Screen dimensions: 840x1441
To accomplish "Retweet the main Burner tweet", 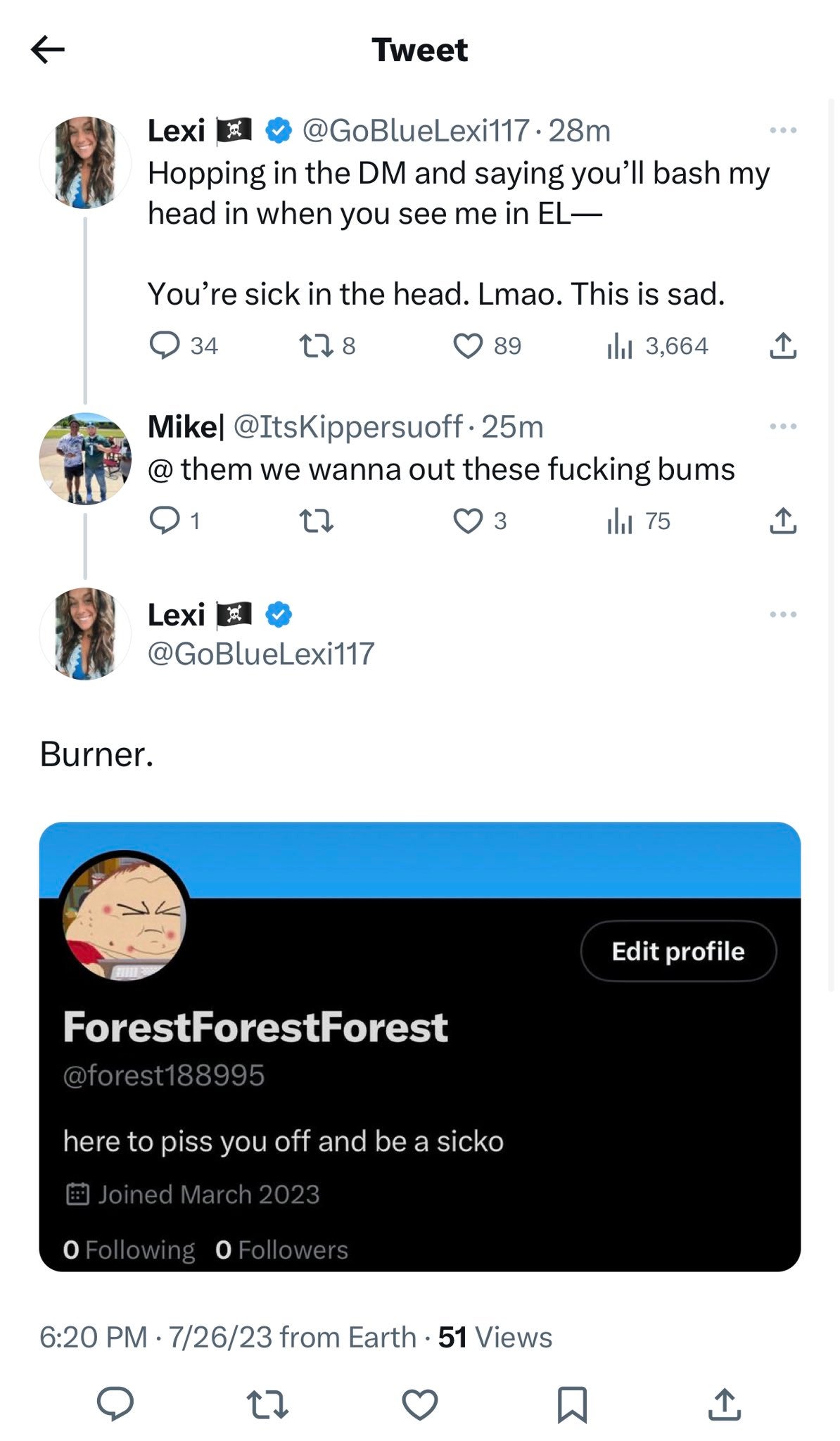I will coord(267,1404).
